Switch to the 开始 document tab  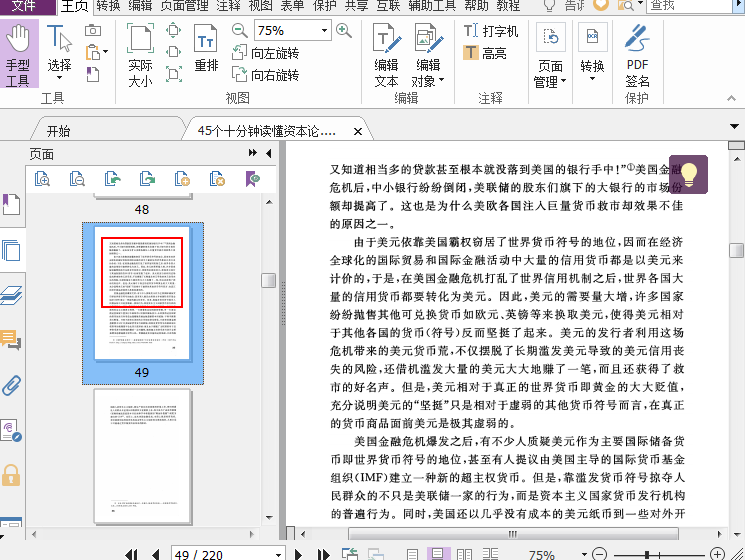click(58, 131)
